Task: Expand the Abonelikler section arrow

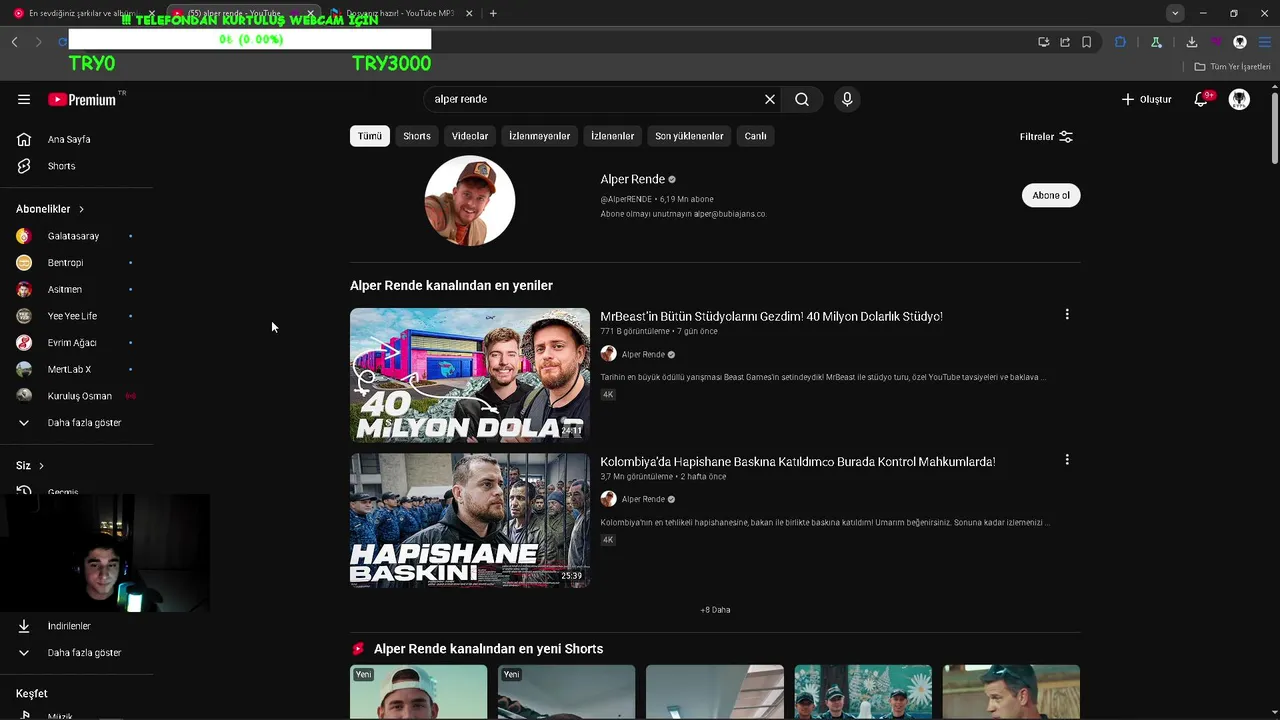Action: pyautogui.click(x=81, y=209)
